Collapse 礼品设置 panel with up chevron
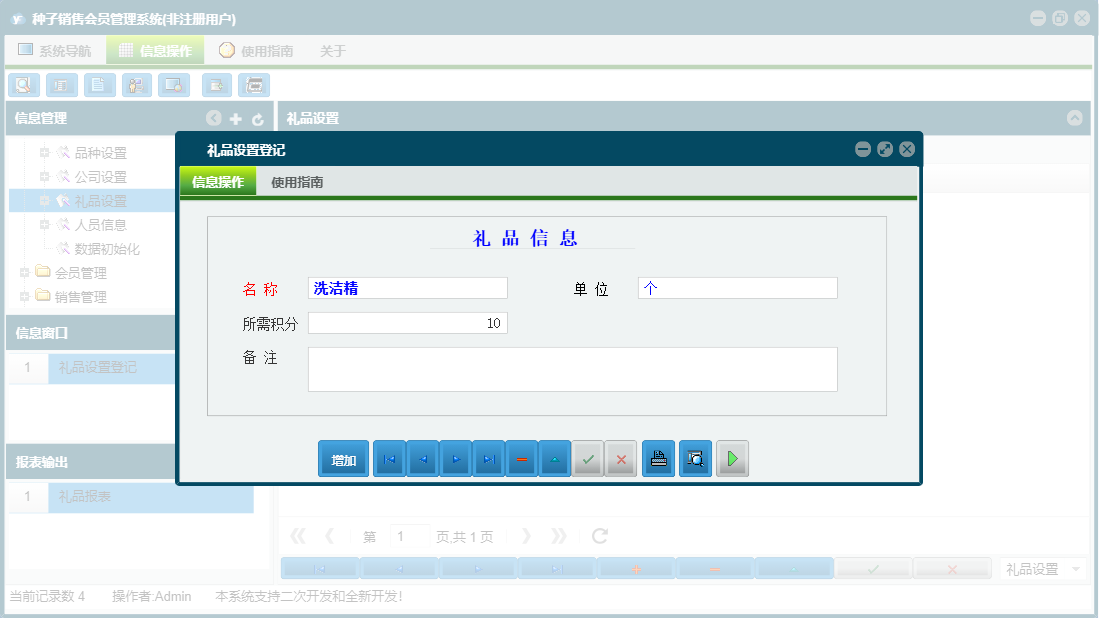1099x618 pixels. tap(1074, 118)
